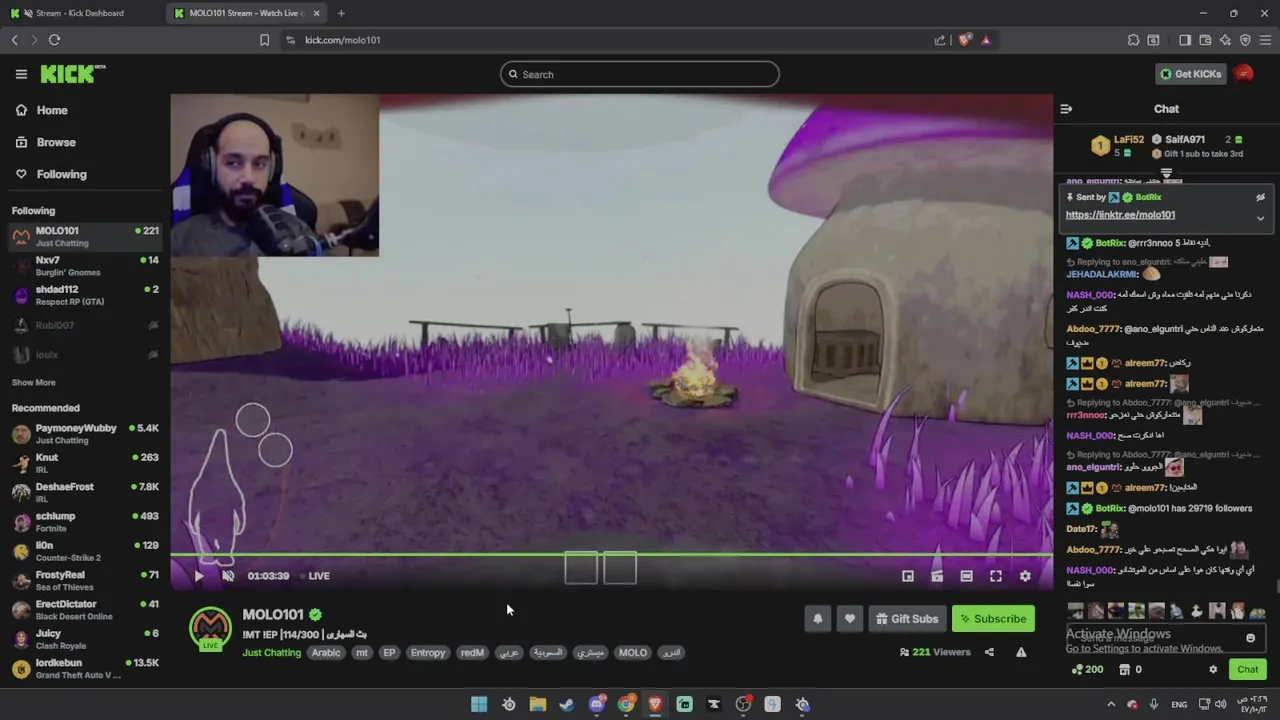1280x720 pixels.
Task: Open File Explorer on taskbar
Action: click(538, 704)
